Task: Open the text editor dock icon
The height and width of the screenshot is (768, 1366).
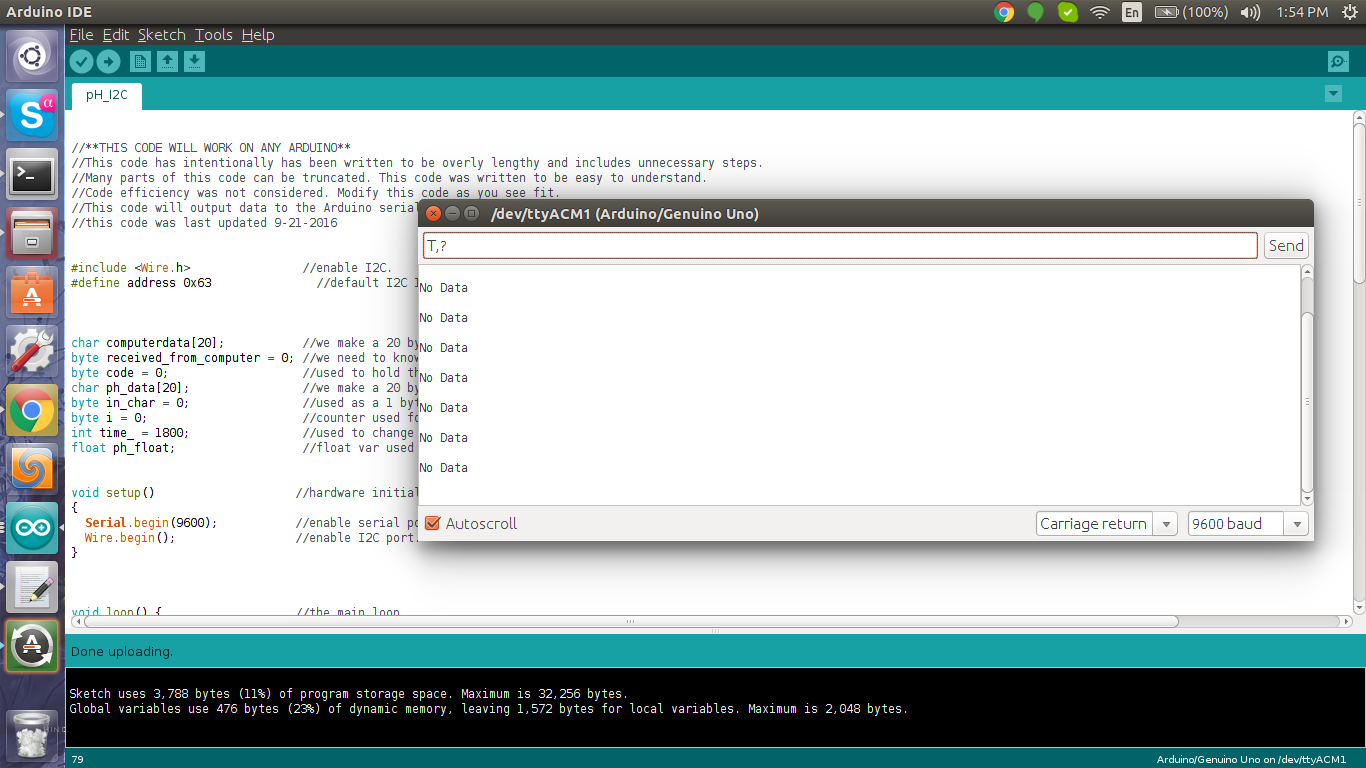Action: (32, 587)
